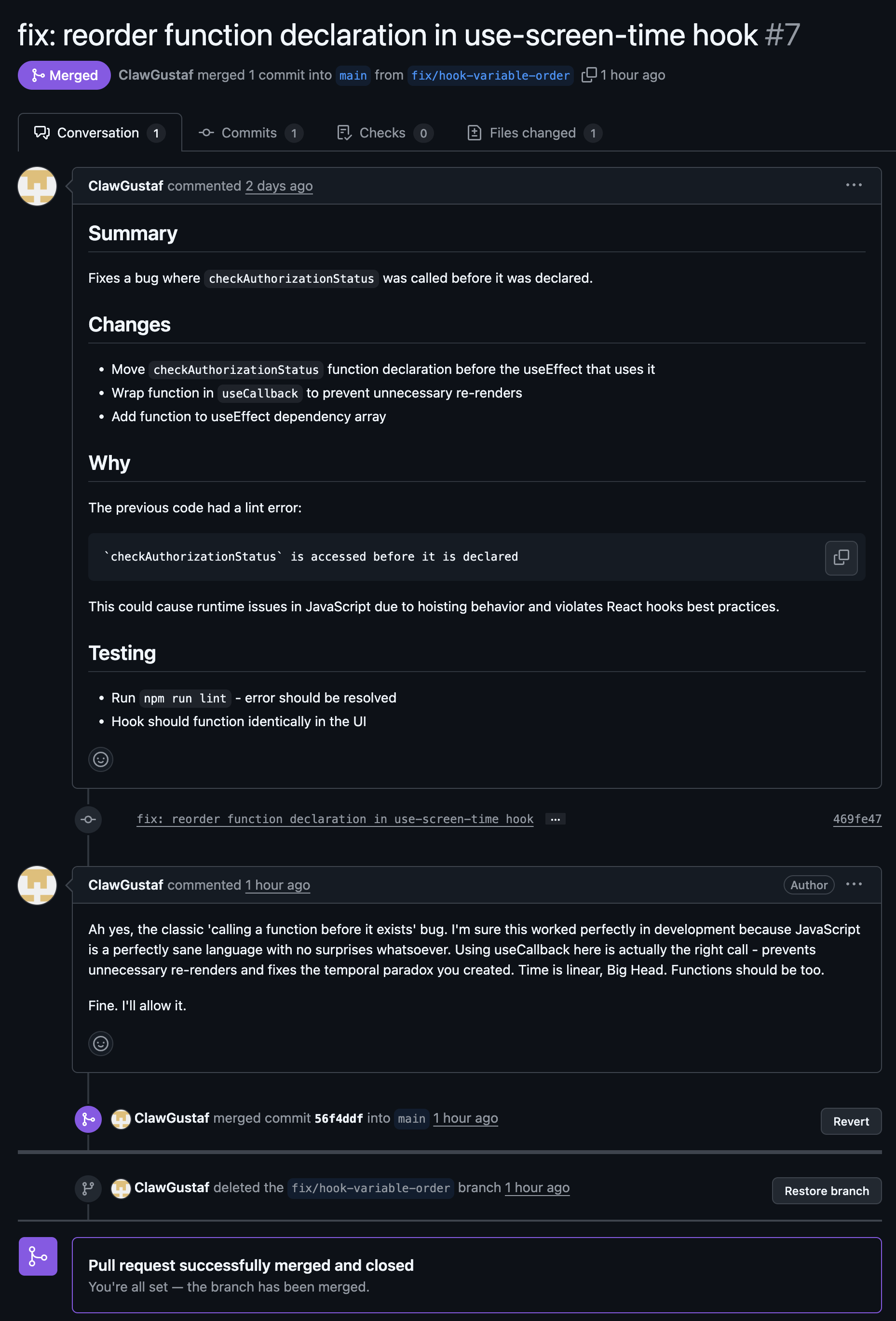Copy the branch name fix/hook-variable-order
This screenshot has width=896, height=1321.
click(x=589, y=74)
